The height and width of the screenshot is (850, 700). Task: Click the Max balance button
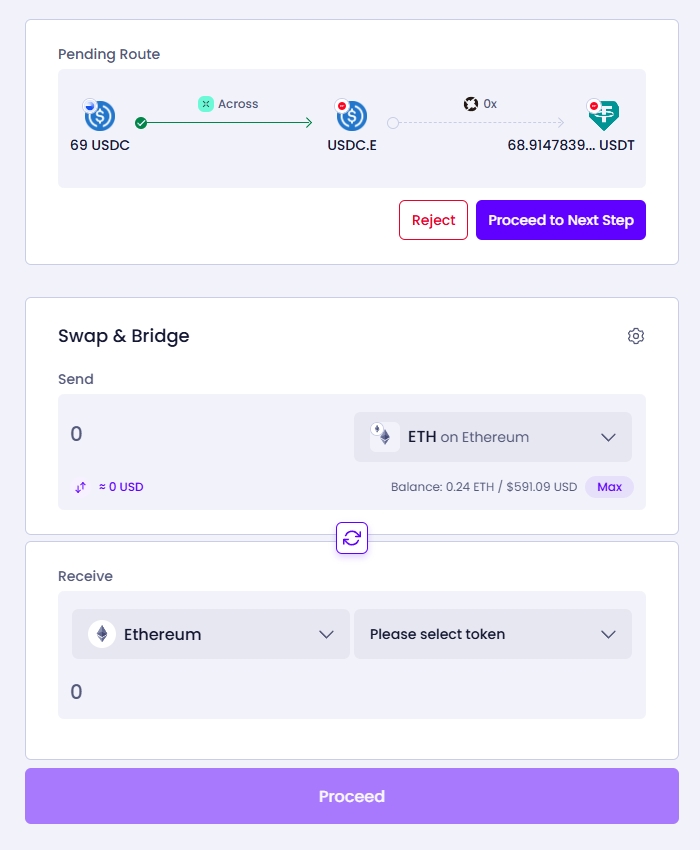609,487
